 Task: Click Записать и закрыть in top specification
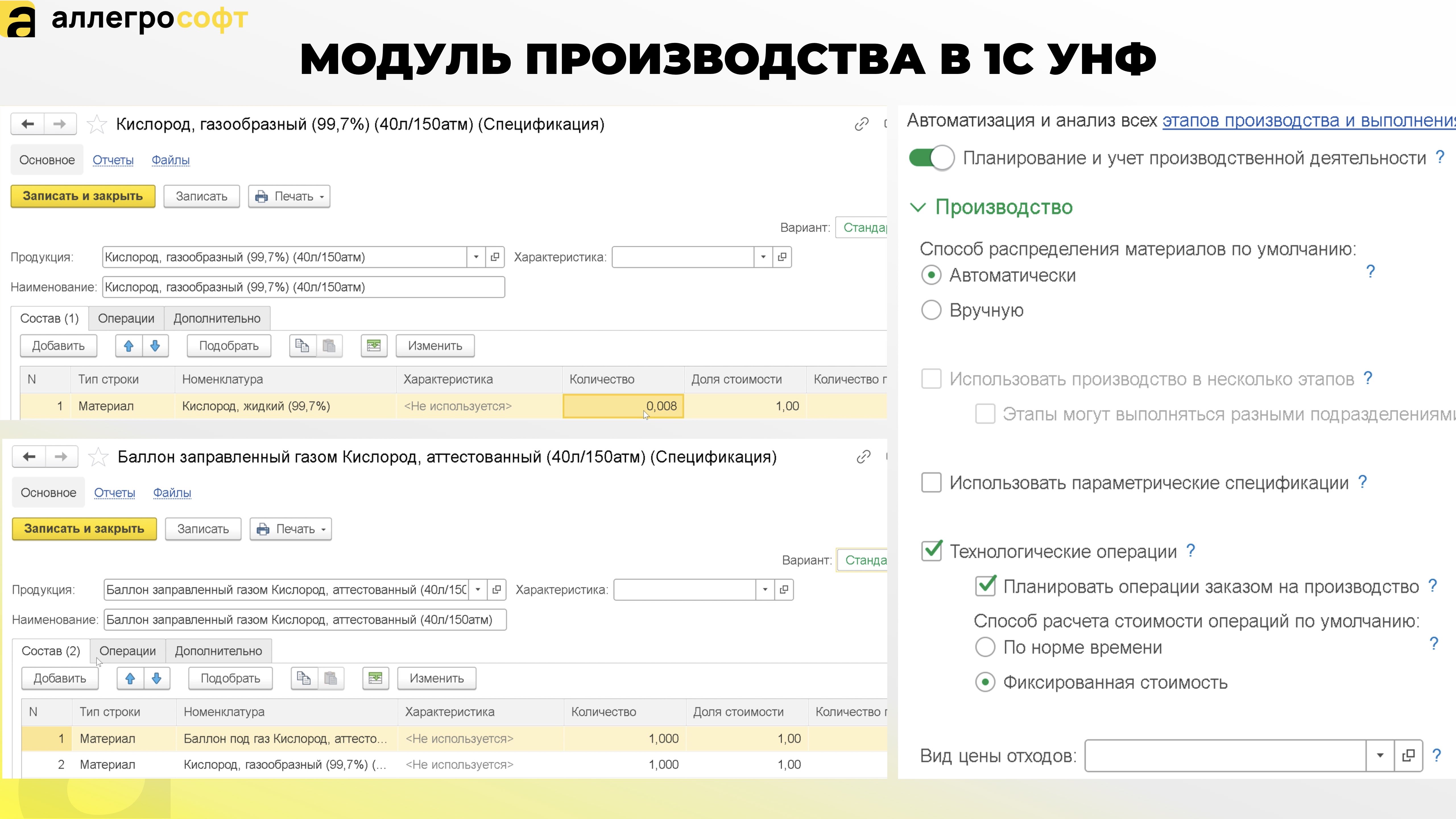tap(83, 196)
